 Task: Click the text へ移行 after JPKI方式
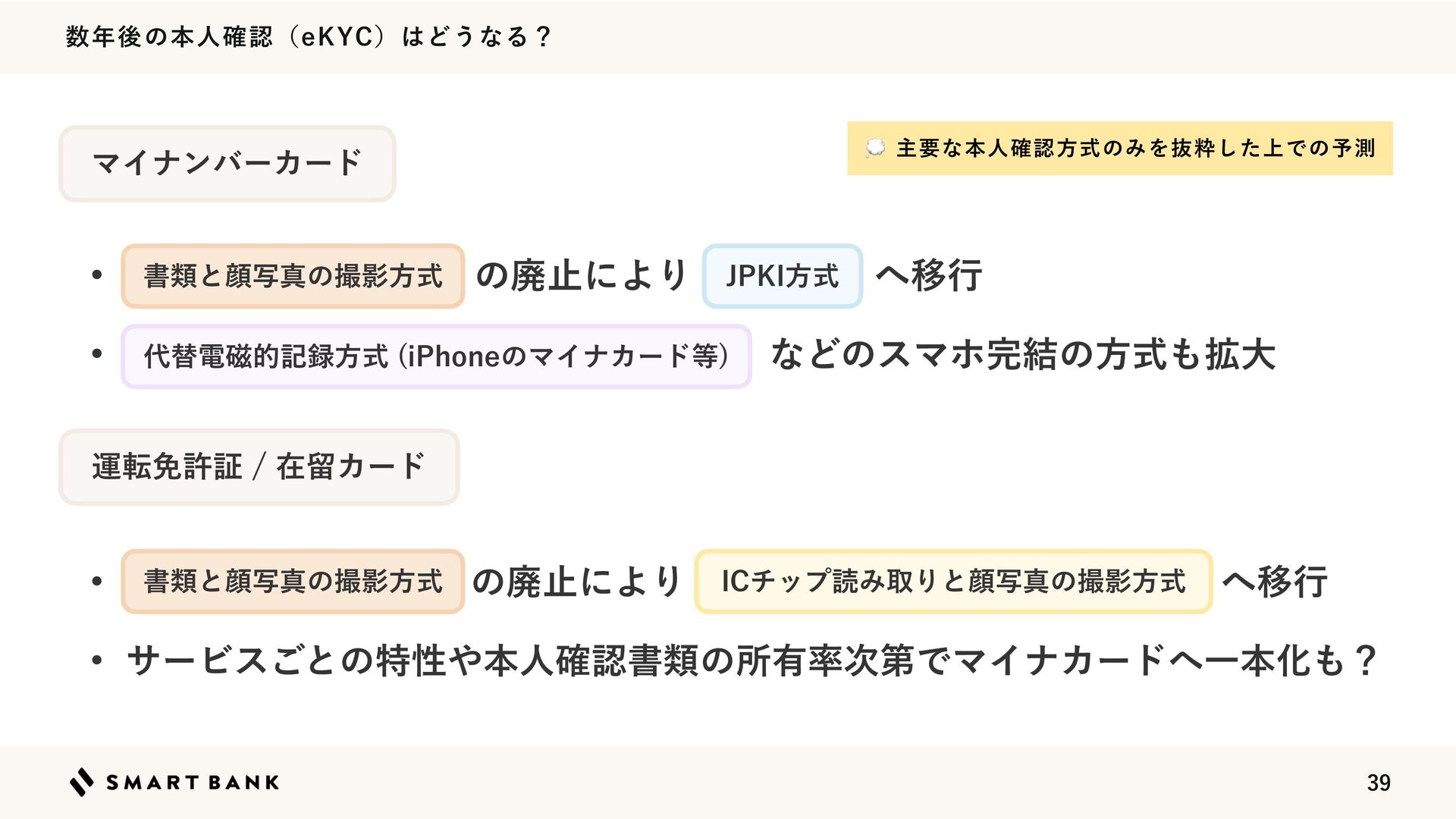(x=929, y=275)
